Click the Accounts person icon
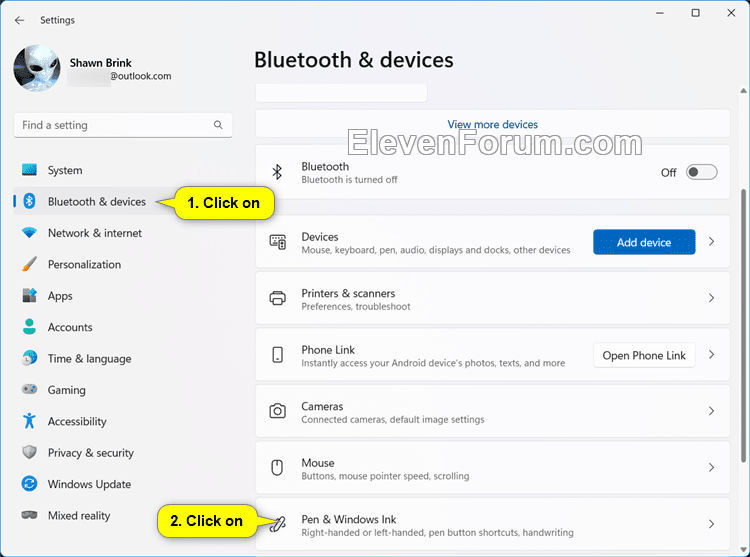This screenshot has height=557, width=750. pos(29,327)
